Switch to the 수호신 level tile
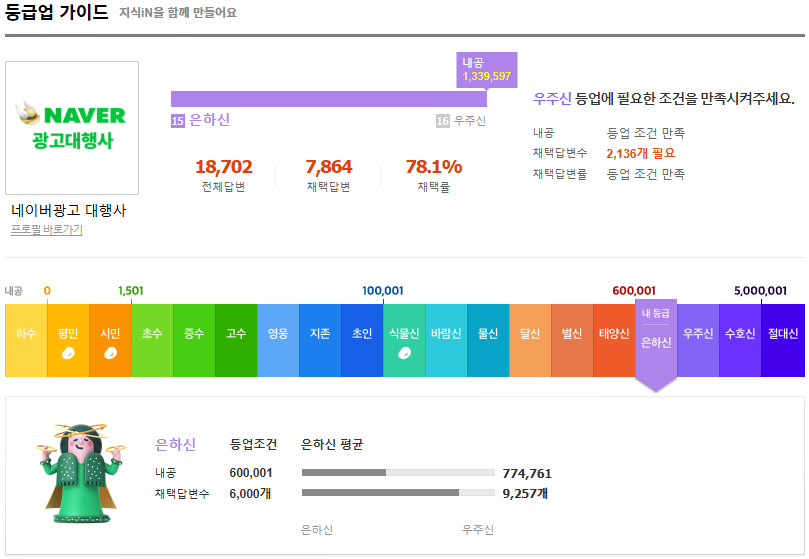809x559 pixels. click(740, 334)
